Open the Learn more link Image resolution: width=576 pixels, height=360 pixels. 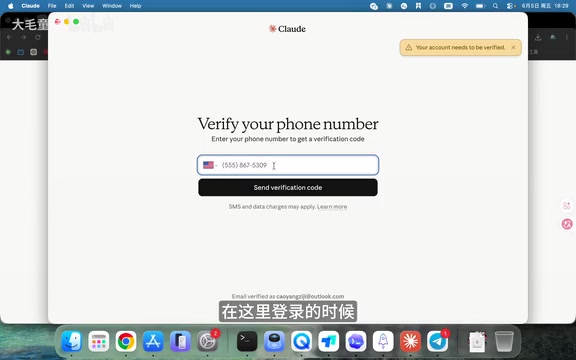[332, 206]
